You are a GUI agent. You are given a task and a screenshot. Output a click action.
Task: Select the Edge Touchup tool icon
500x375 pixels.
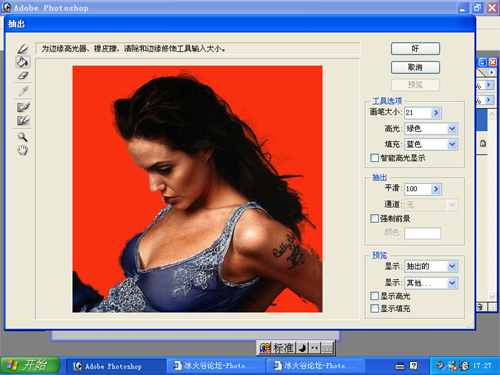click(23, 120)
